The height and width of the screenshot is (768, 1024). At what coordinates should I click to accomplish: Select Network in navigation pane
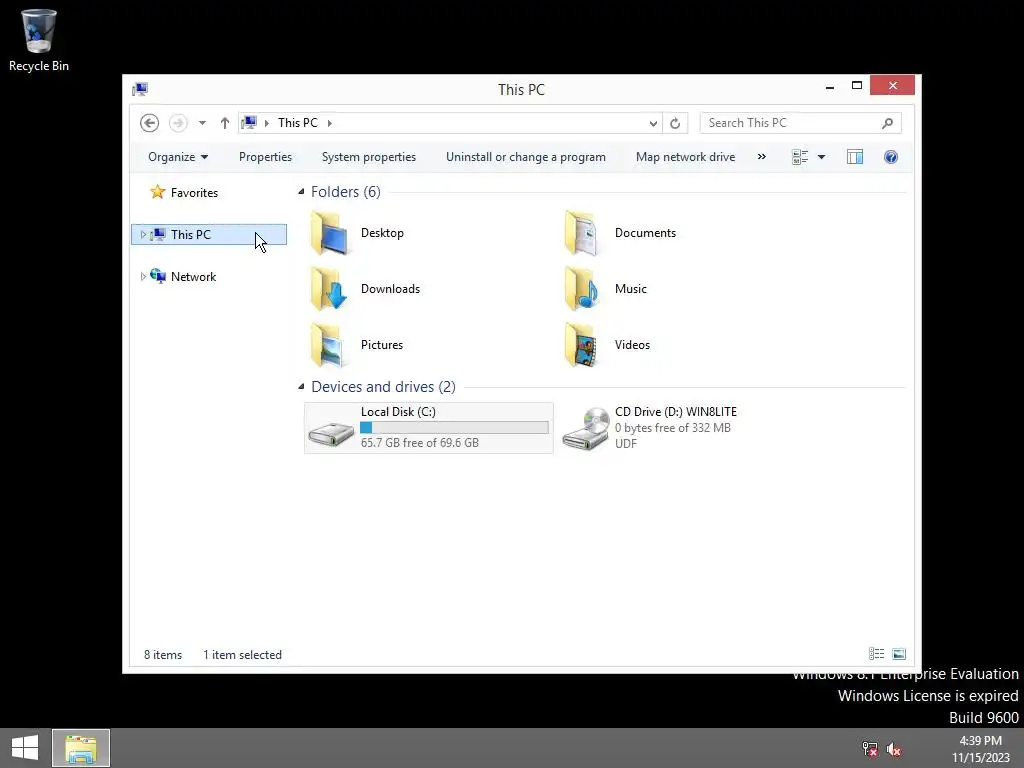pyautogui.click(x=193, y=276)
